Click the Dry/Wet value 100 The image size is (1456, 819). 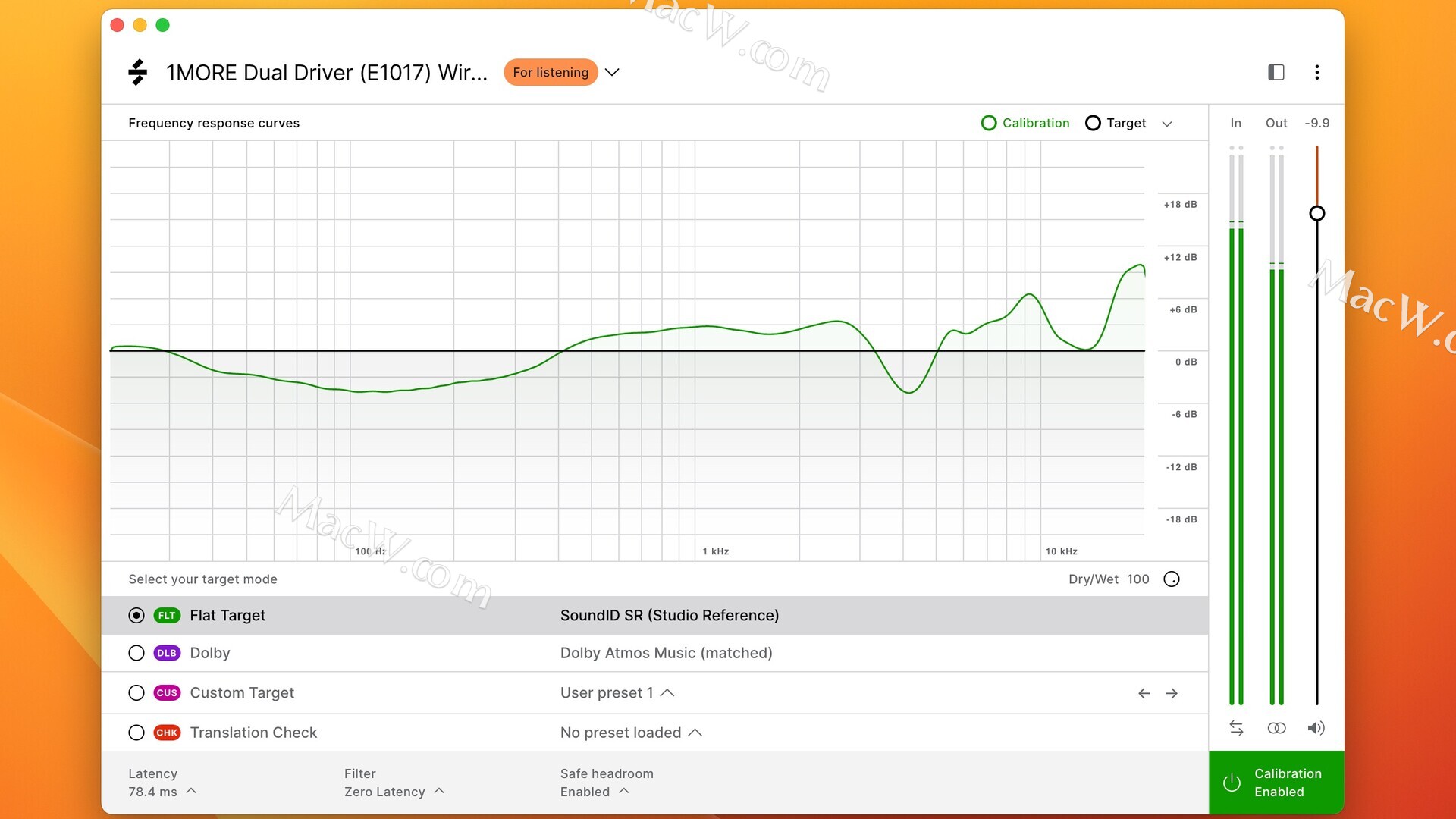[1138, 579]
